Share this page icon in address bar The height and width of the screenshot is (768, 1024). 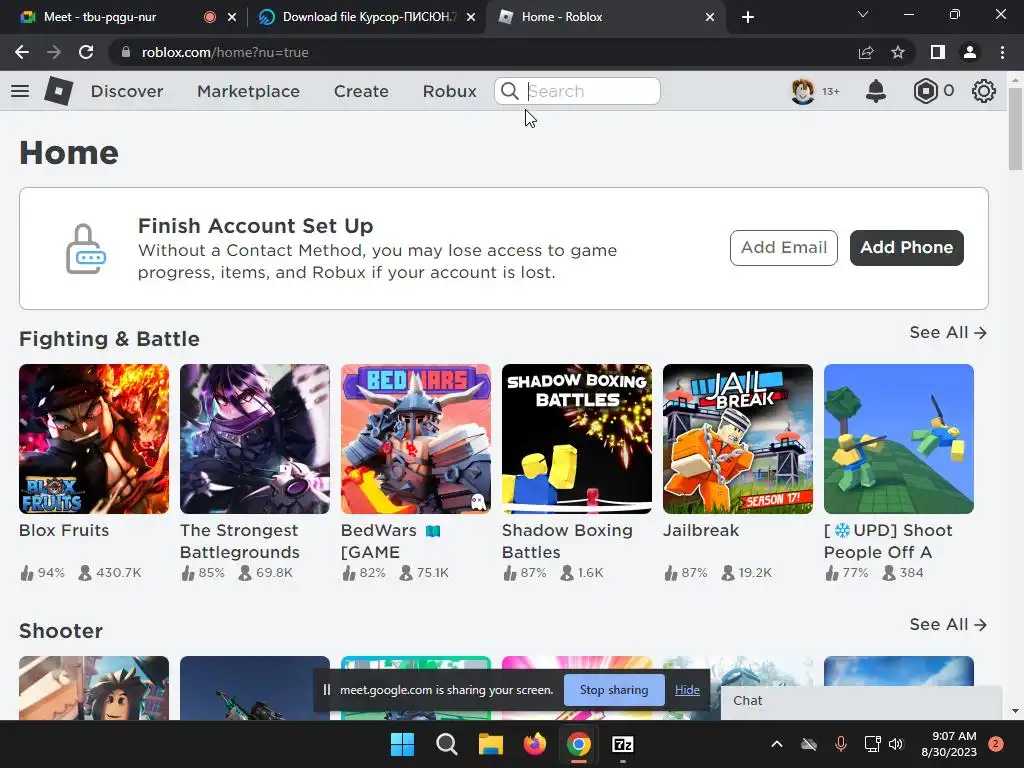pyautogui.click(x=866, y=52)
